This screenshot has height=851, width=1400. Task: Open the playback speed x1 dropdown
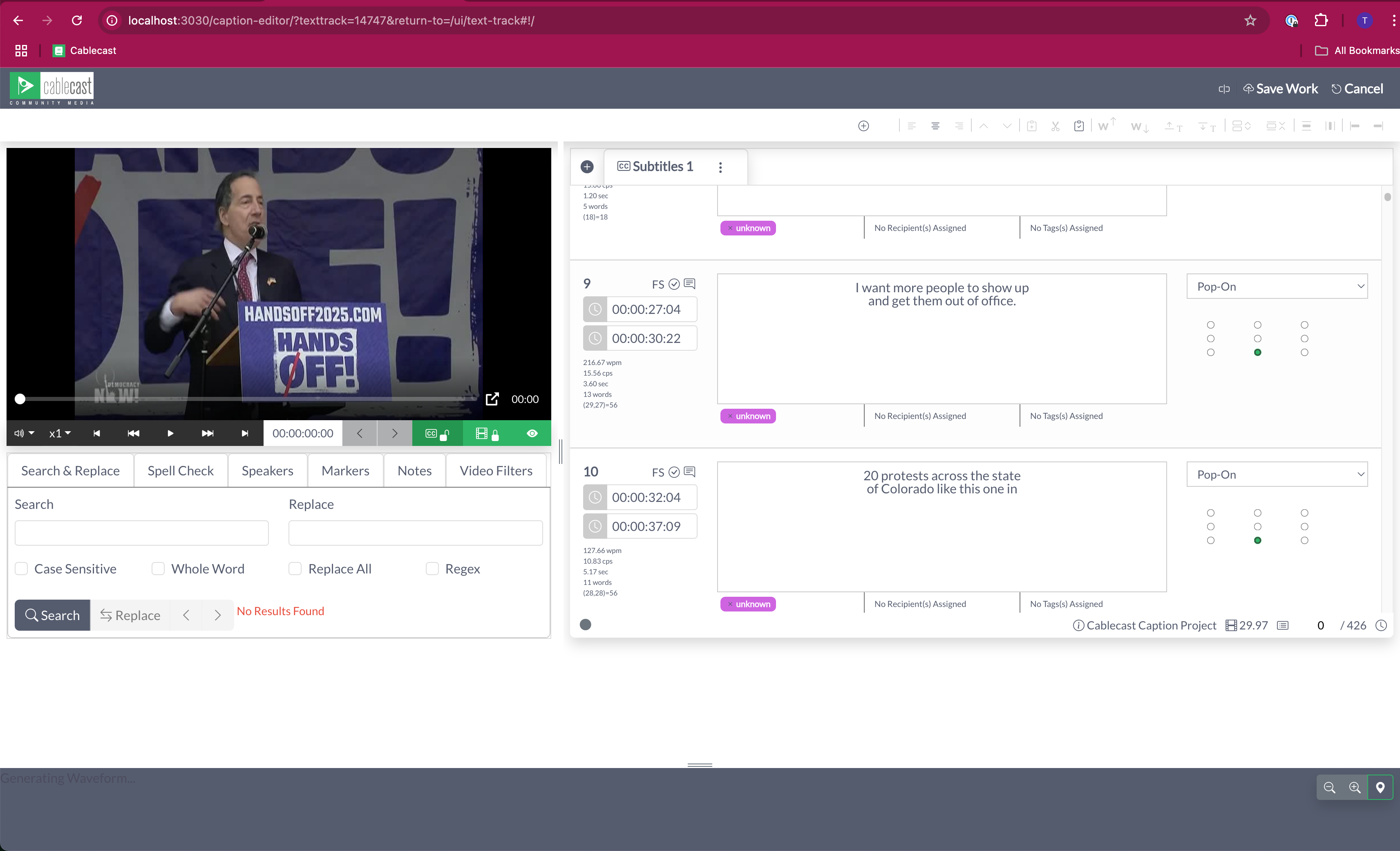(x=60, y=434)
